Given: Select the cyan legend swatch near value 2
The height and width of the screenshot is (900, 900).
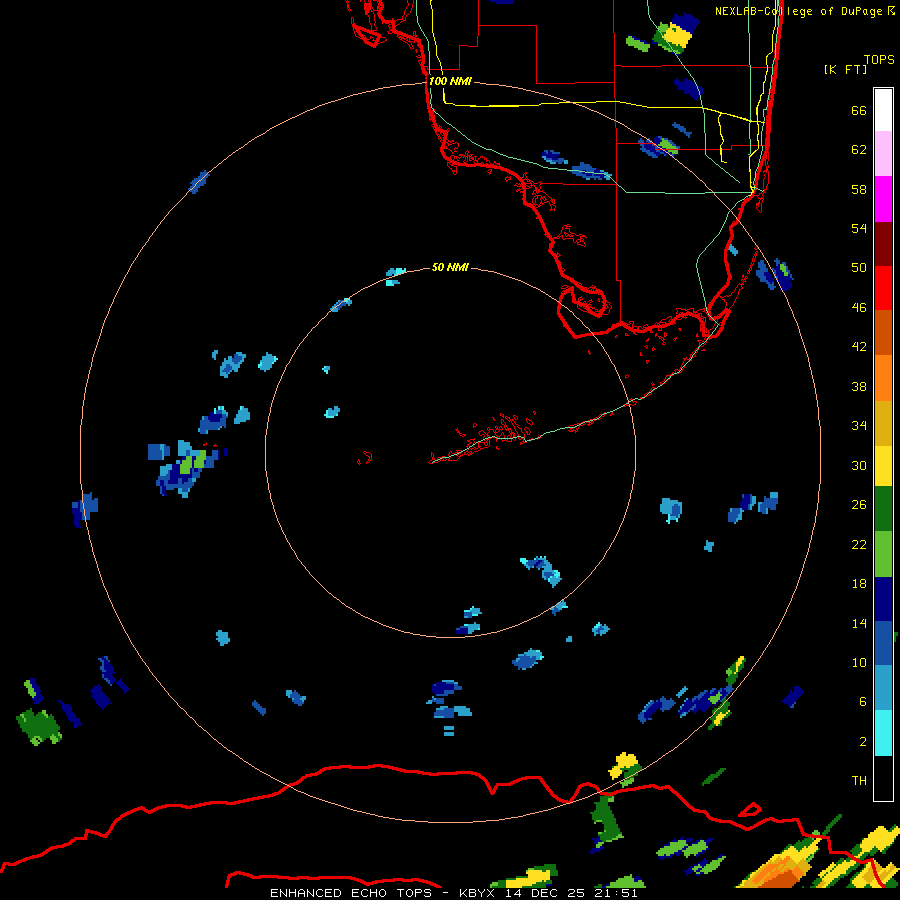Looking at the screenshot, I should click(883, 733).
